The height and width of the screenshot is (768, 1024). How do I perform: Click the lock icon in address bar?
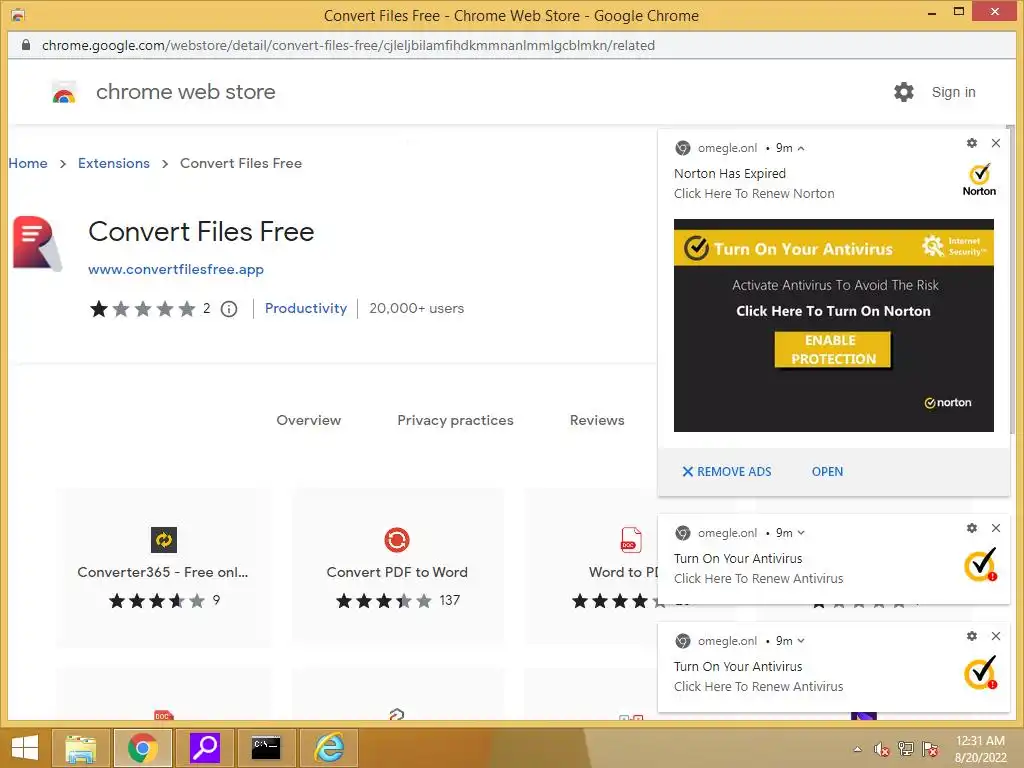(x=25, y=45)
